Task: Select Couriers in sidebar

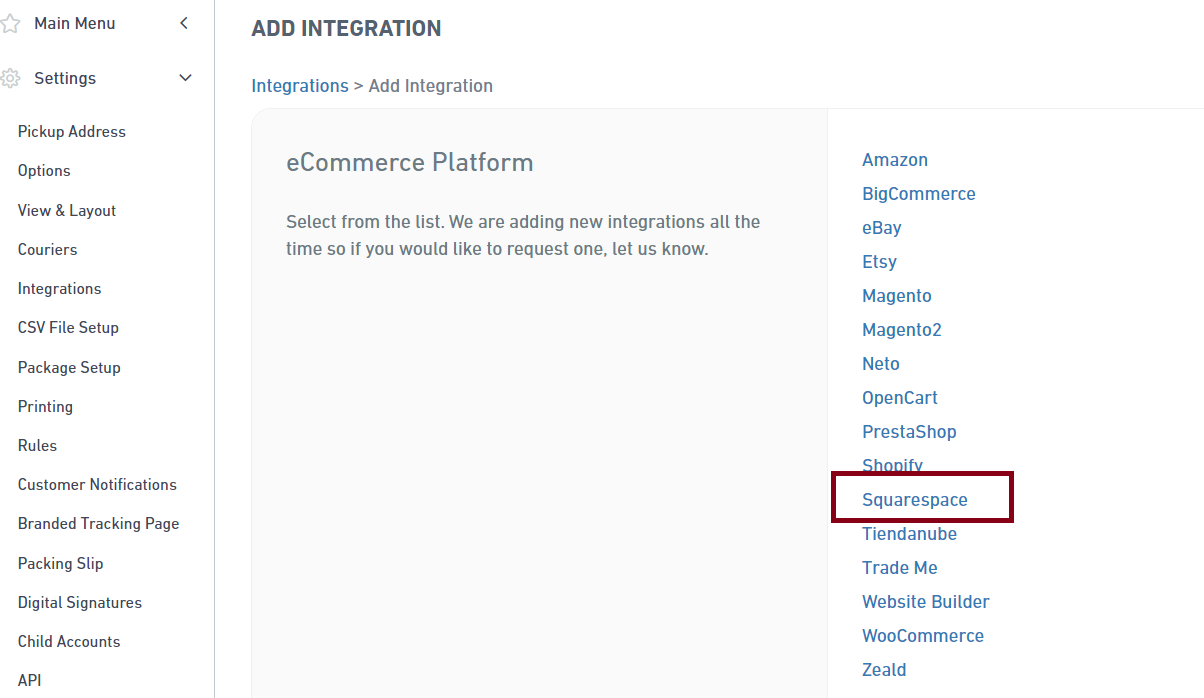Action: coord(47,250)
